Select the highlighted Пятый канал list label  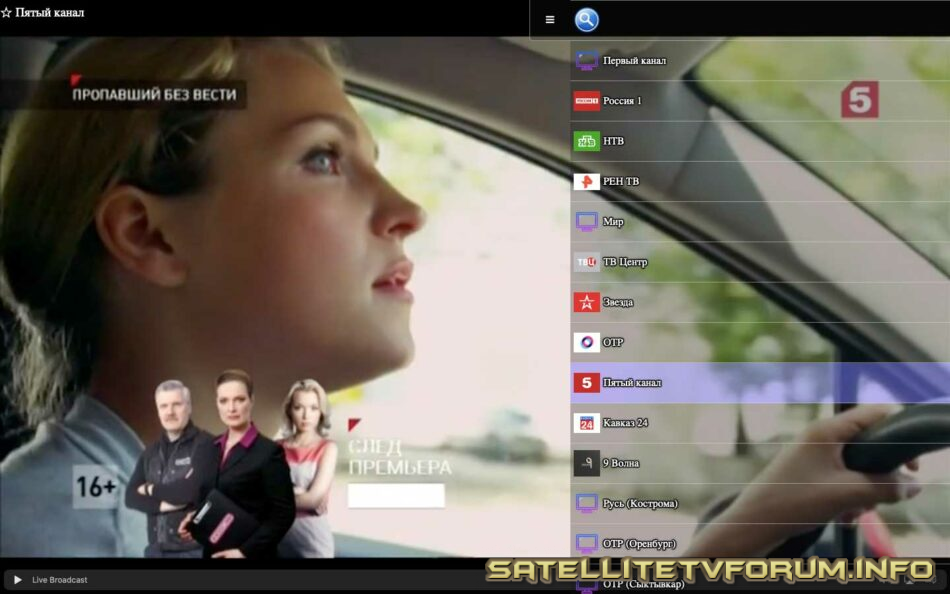click(x=632, y=382)
